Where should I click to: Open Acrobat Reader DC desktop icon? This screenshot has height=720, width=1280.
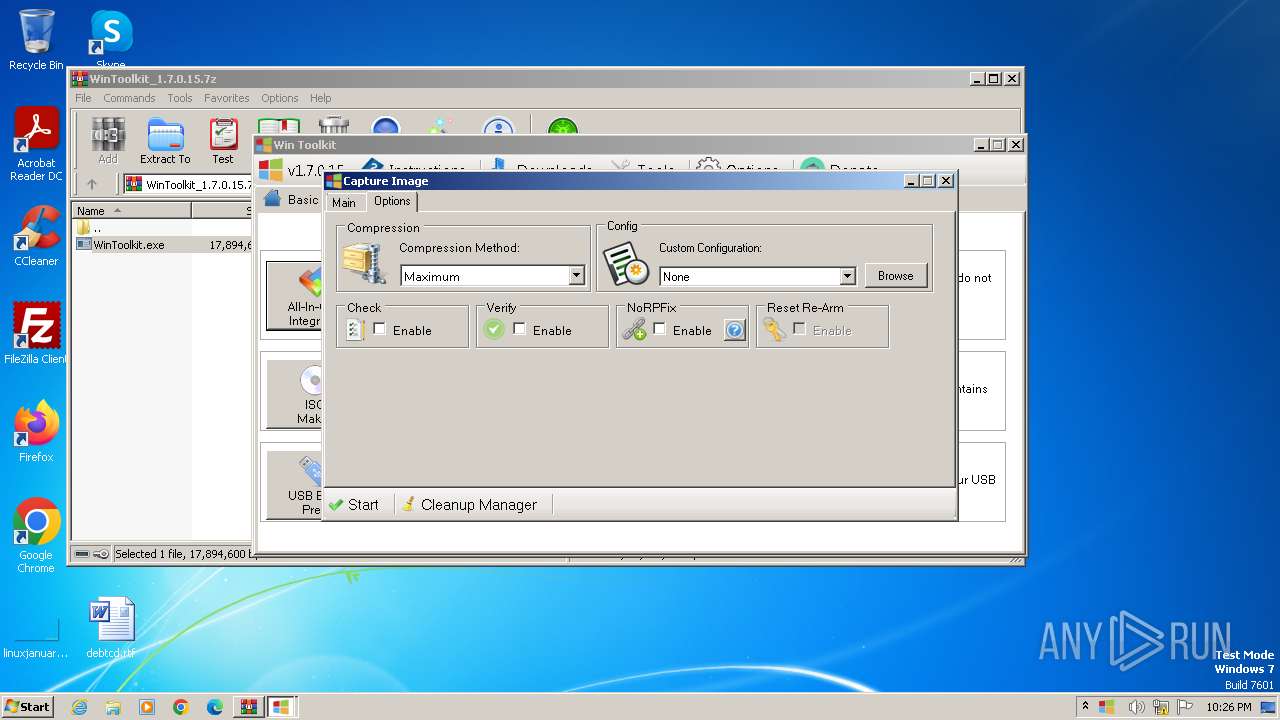pyautogui.click(x=36, y=145)
